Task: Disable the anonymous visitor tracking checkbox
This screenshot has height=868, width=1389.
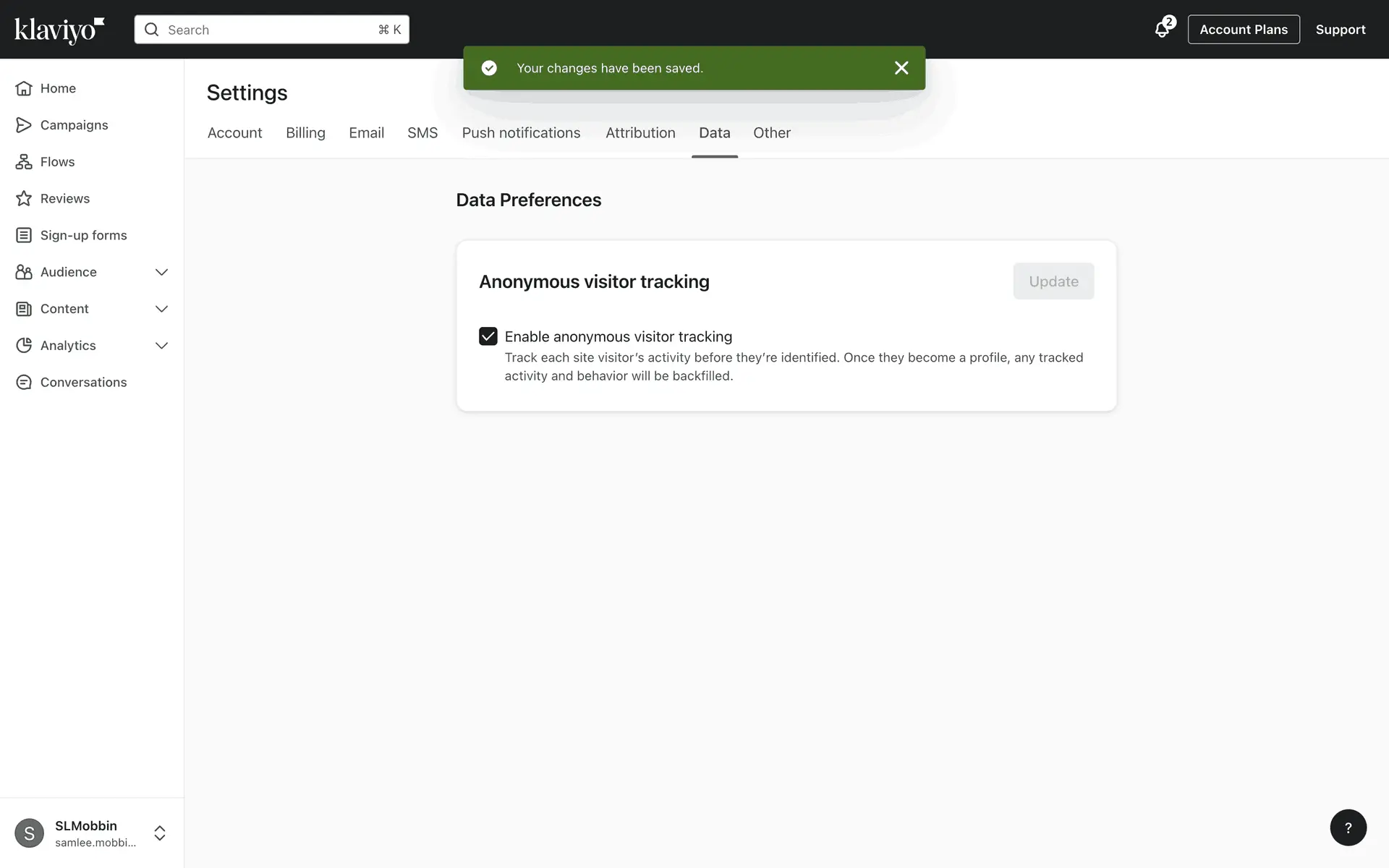Action: [x=488, y=336]
